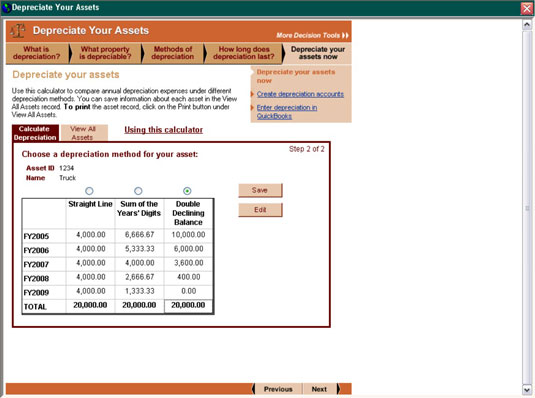Click the Save button

[x=260, y=190]
